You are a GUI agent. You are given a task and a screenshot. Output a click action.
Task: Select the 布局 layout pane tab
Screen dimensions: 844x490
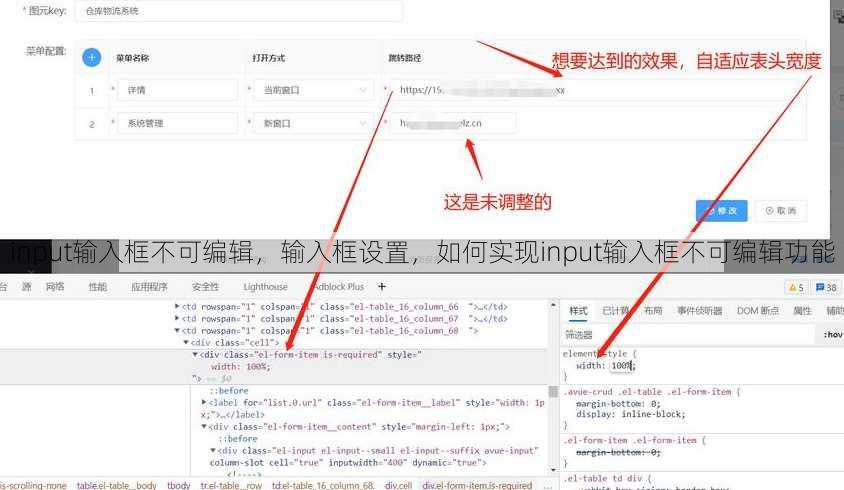(653, 311)
